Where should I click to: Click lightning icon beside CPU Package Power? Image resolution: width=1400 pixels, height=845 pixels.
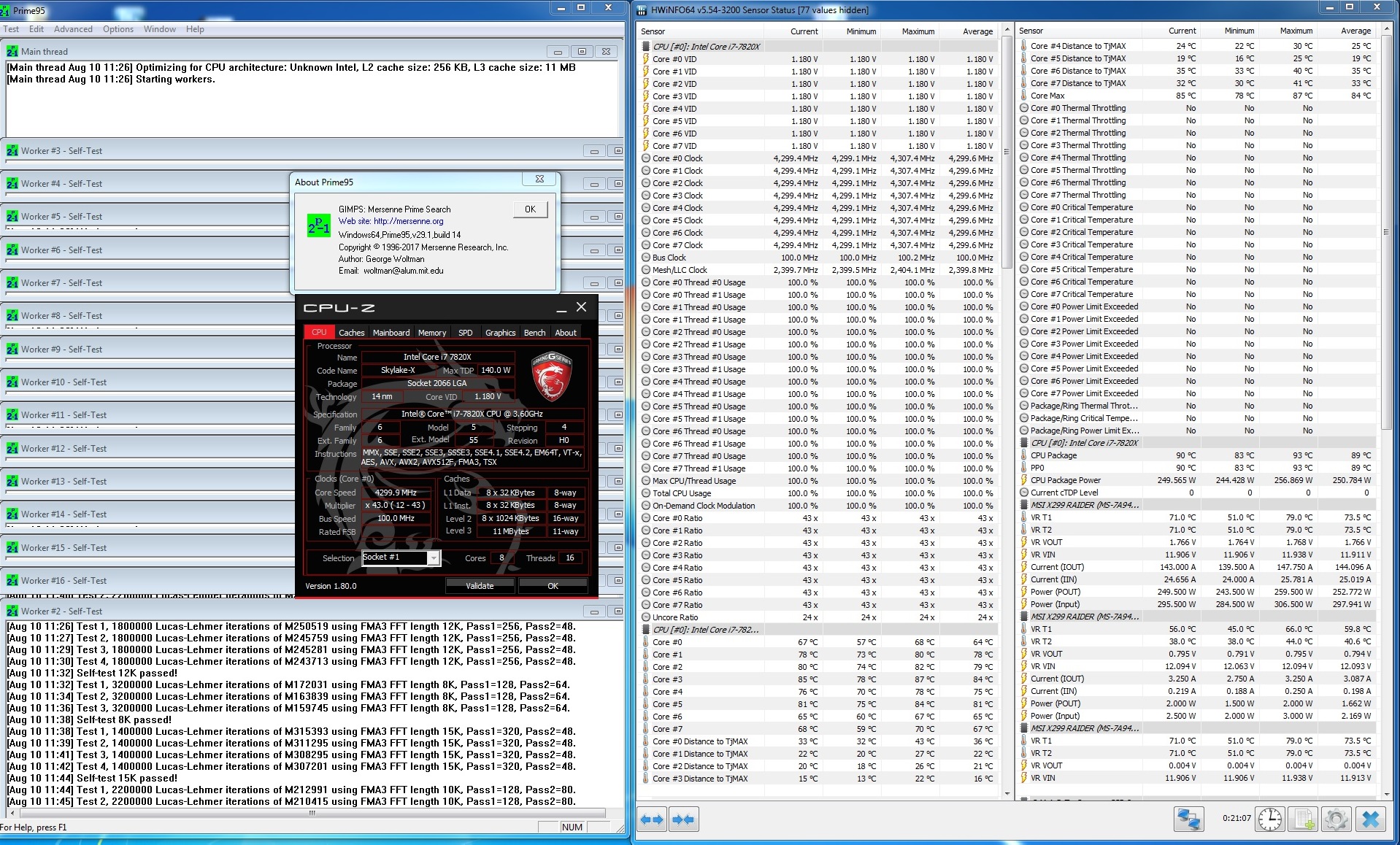pyautogui.click(x=1023, y=480)
